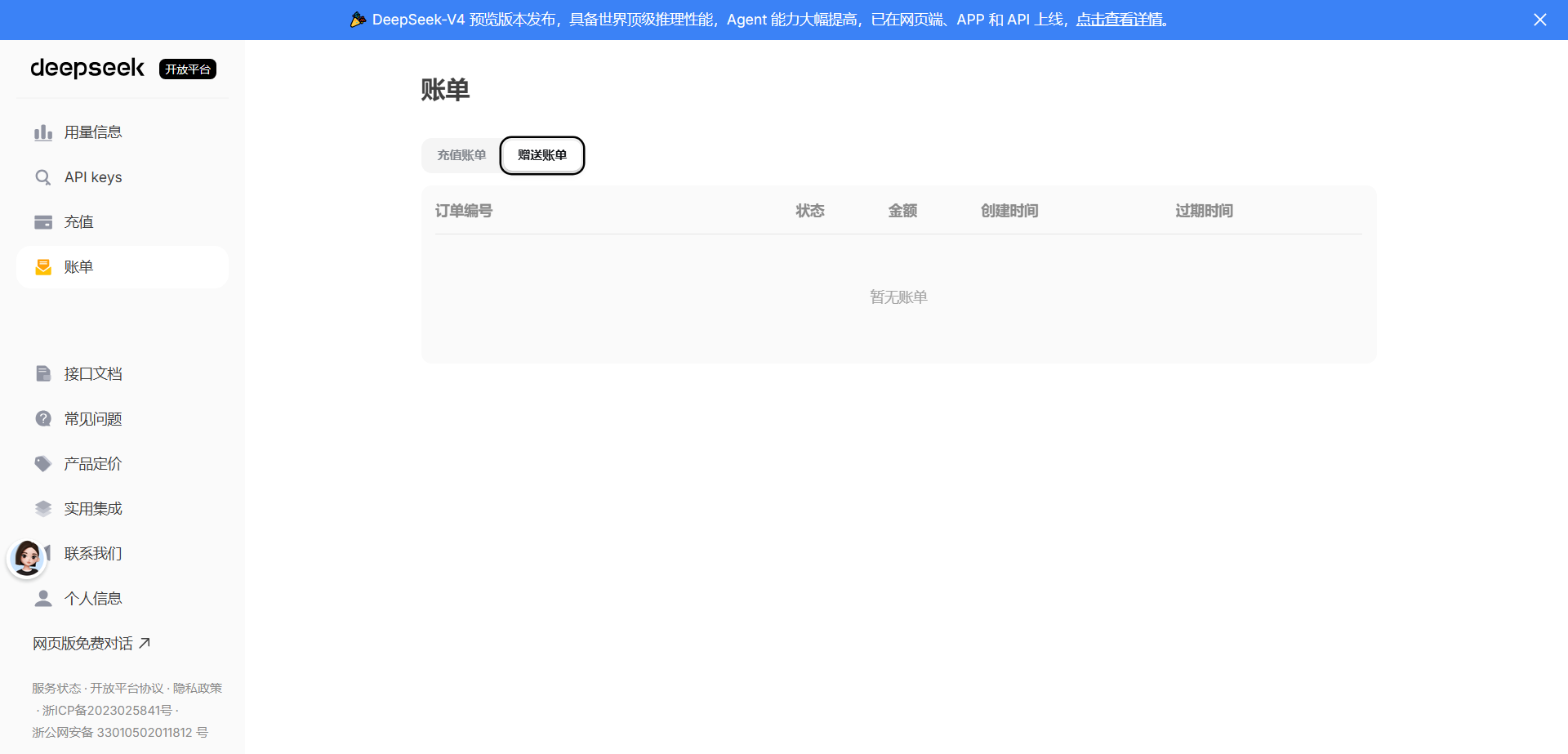The height and width of the screenshot is (754, 1568).
Task: Open 实用集成 in the sidebar
Action: pos(122,509)
